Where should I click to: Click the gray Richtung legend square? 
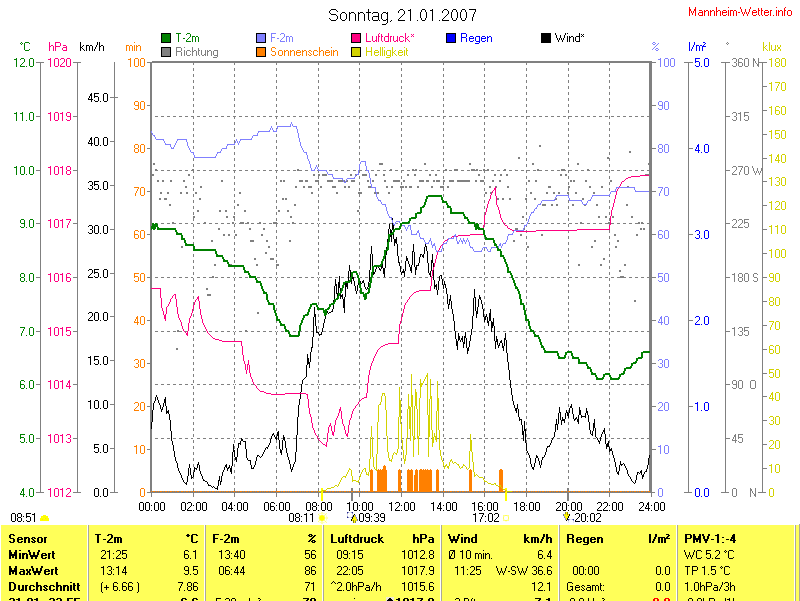pyautogui.click(x=166, y=51)
